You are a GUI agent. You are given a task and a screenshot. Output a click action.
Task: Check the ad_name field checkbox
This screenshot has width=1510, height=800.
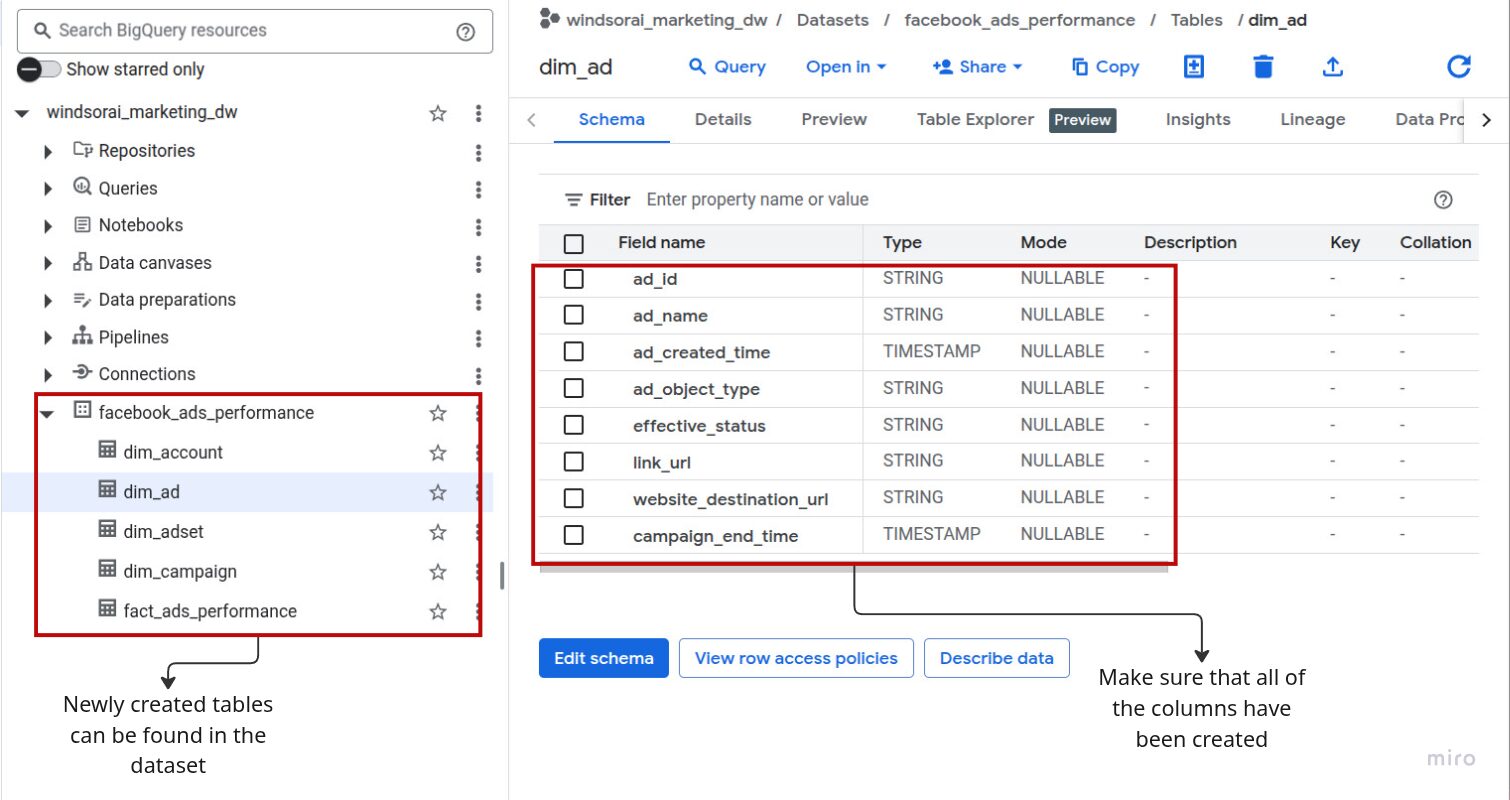(573, 315)
